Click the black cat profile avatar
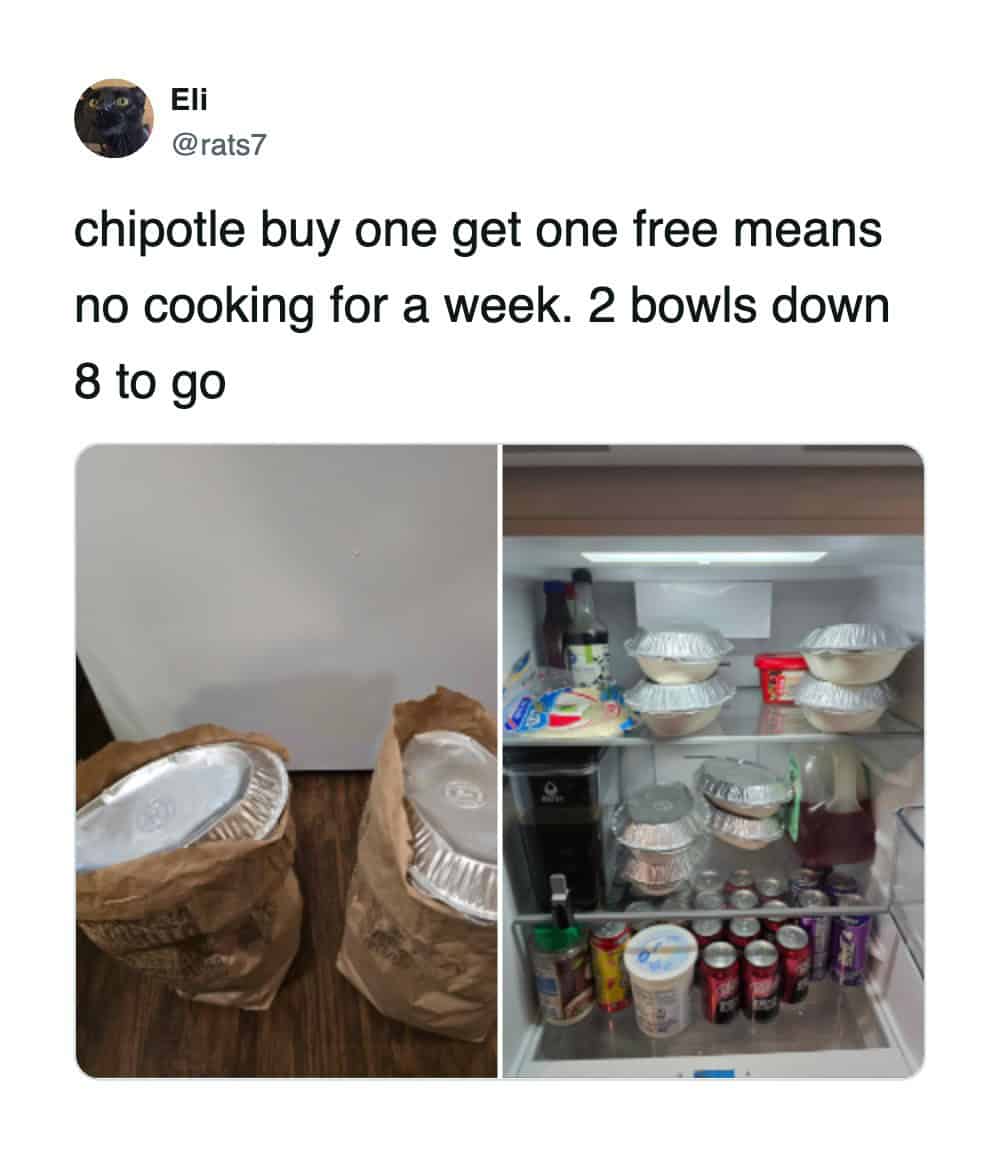This screenshot has width=996, height=1152. click(x=114, y=118)
